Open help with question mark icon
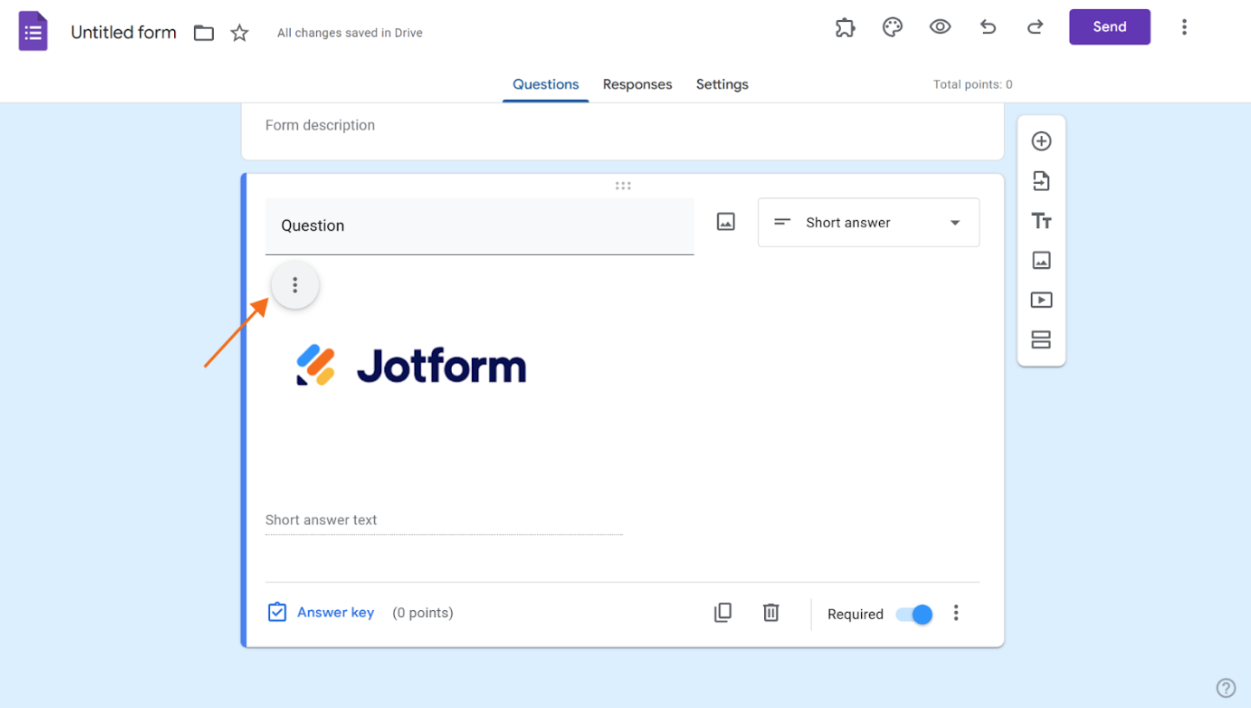Screen dimensions: 1251x708 (x=1226, y=688)
